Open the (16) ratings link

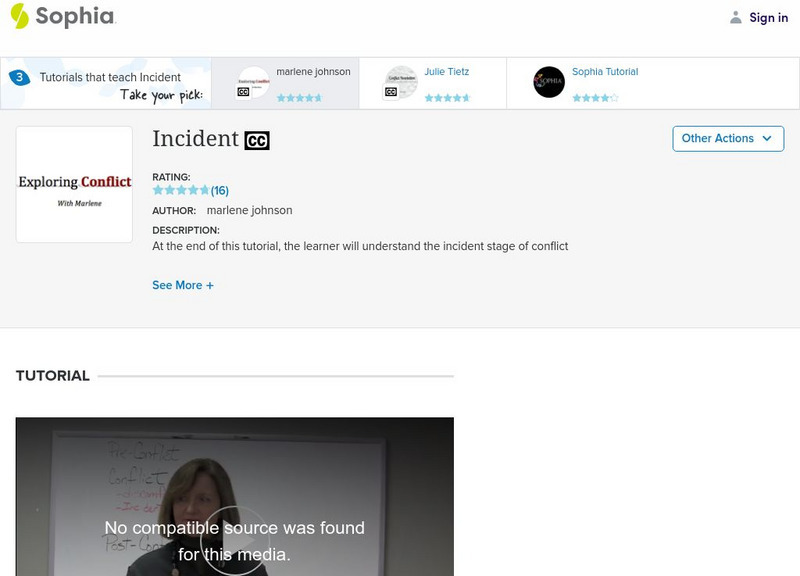220,188
